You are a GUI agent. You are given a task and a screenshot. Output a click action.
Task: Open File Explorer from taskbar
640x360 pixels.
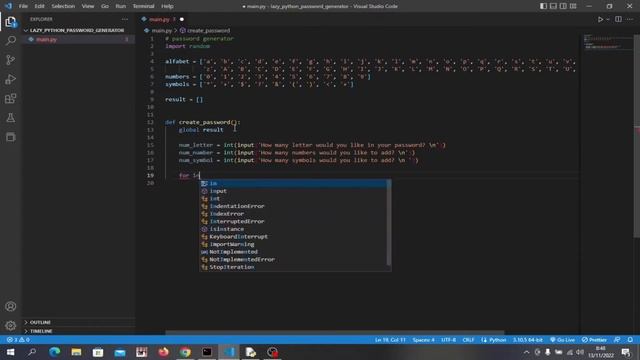pos(76,352)
